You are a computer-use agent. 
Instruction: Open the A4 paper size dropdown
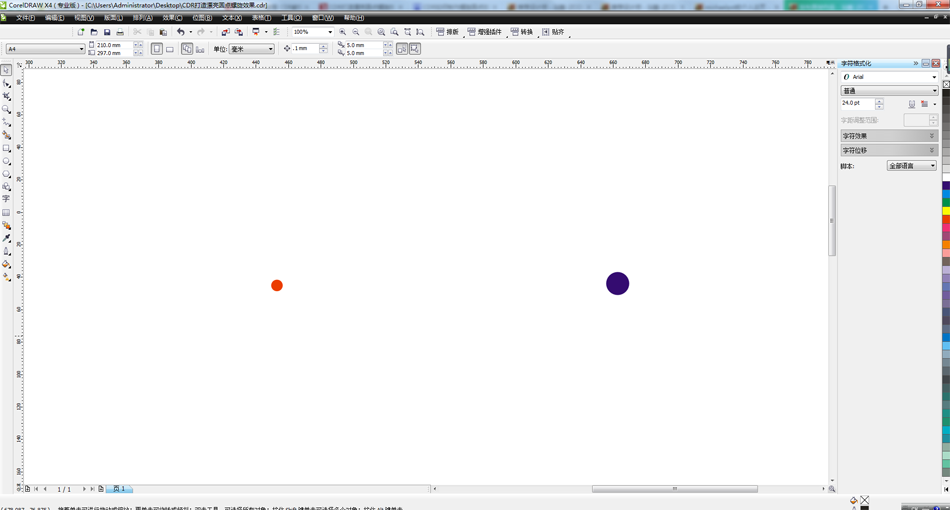coord(45,49)
